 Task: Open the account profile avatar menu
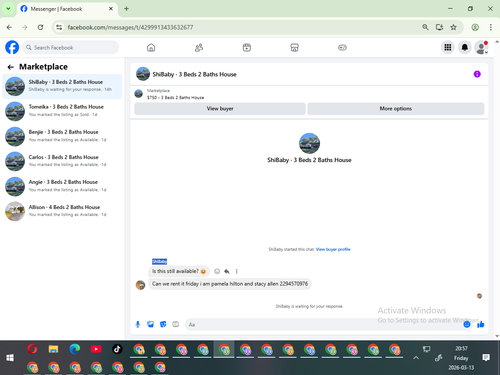coord(481,47)
